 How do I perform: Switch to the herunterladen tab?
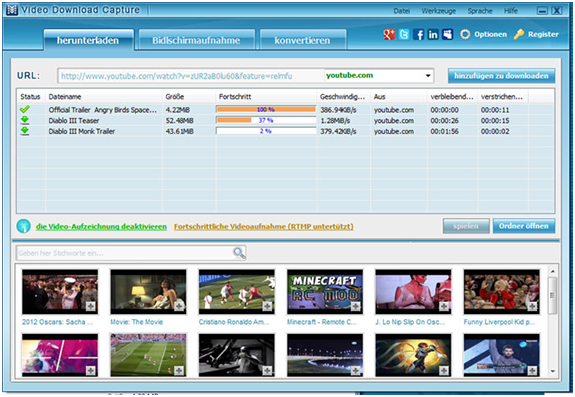[88, 40]
